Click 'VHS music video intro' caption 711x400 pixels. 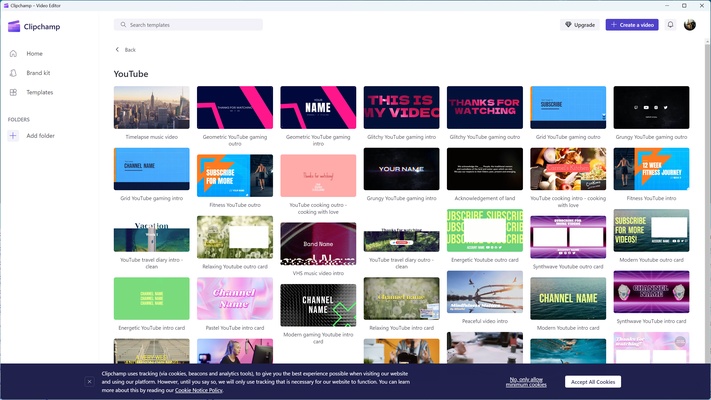click(x=318, y=273)
